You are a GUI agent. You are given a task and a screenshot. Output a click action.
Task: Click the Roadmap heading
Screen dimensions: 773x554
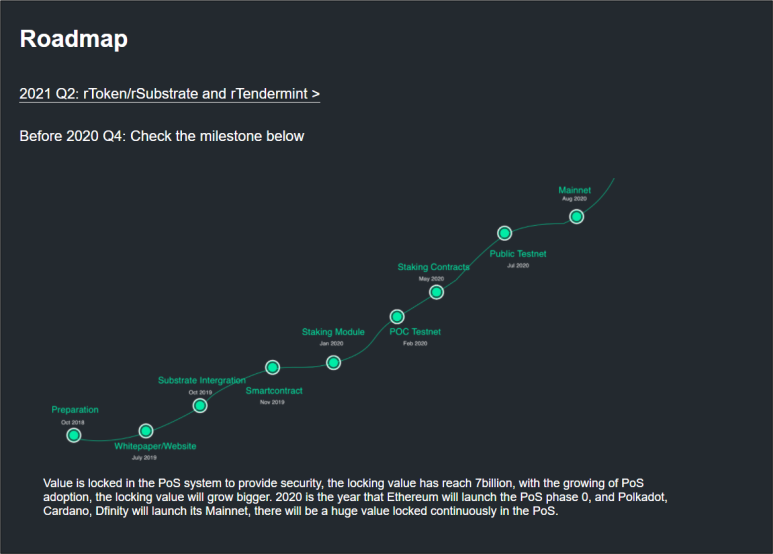point(73,40)
